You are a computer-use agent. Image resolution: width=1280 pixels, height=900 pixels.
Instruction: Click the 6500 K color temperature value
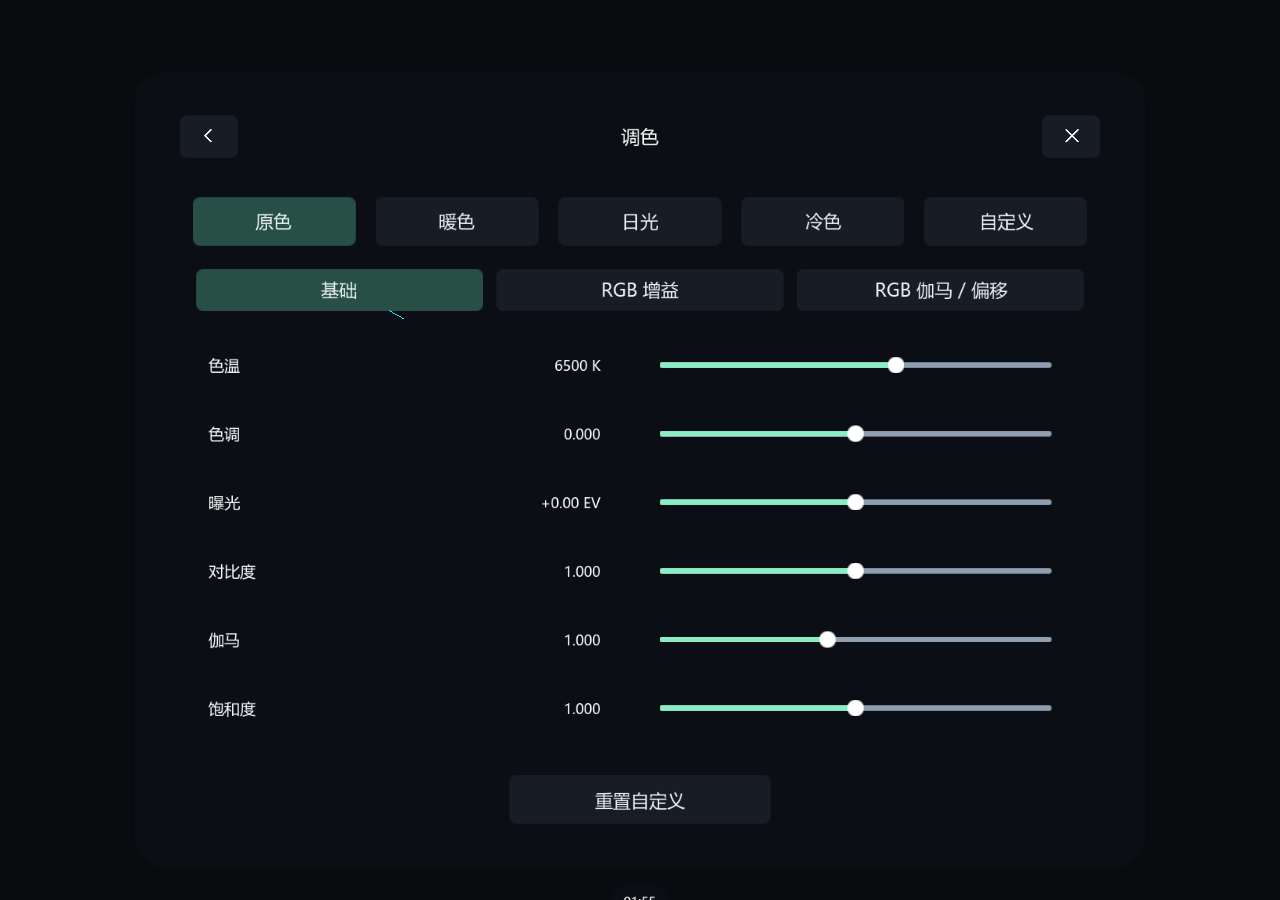[578, 366]
